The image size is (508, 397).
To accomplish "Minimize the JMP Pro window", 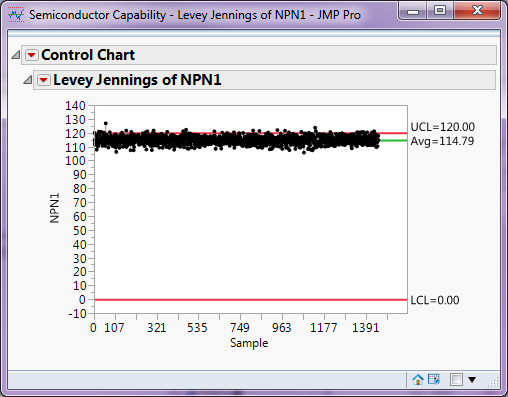I will coord(413,11).
